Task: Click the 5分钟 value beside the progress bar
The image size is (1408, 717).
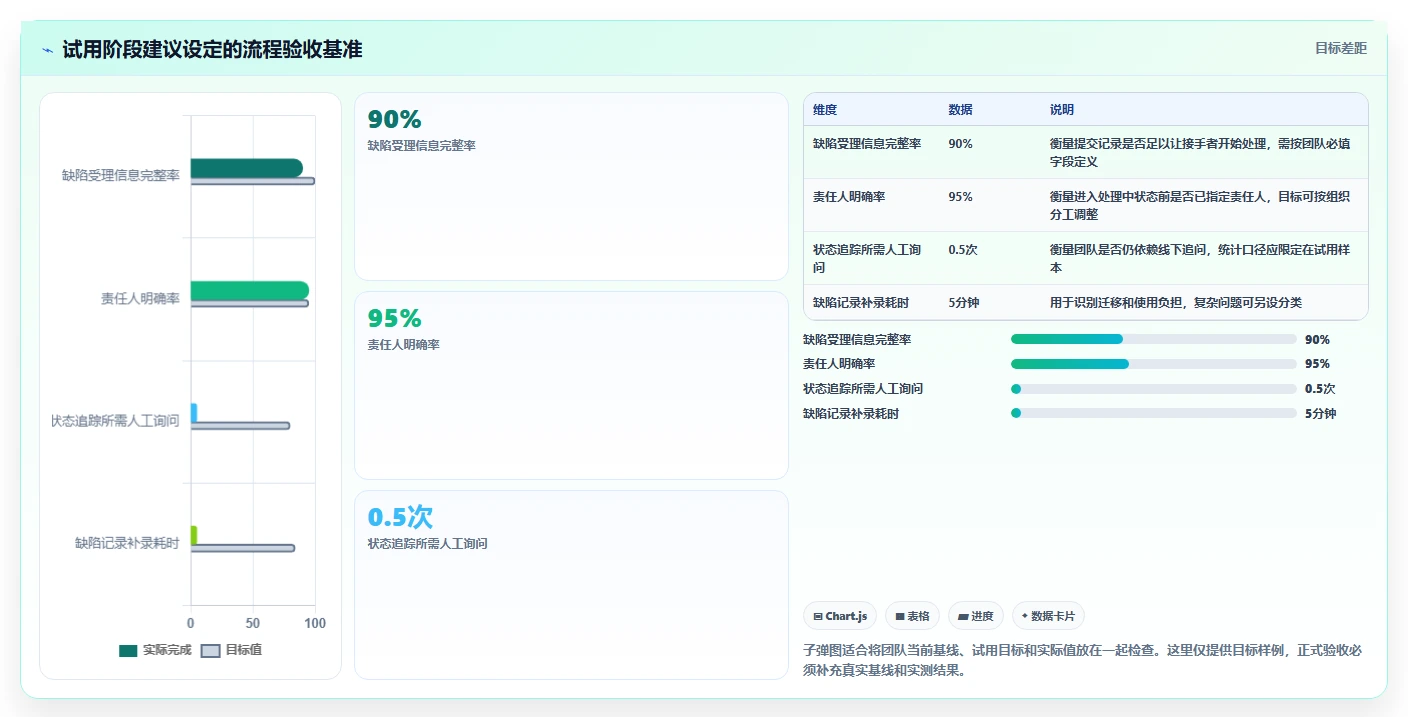Action: click(1320, 414)
